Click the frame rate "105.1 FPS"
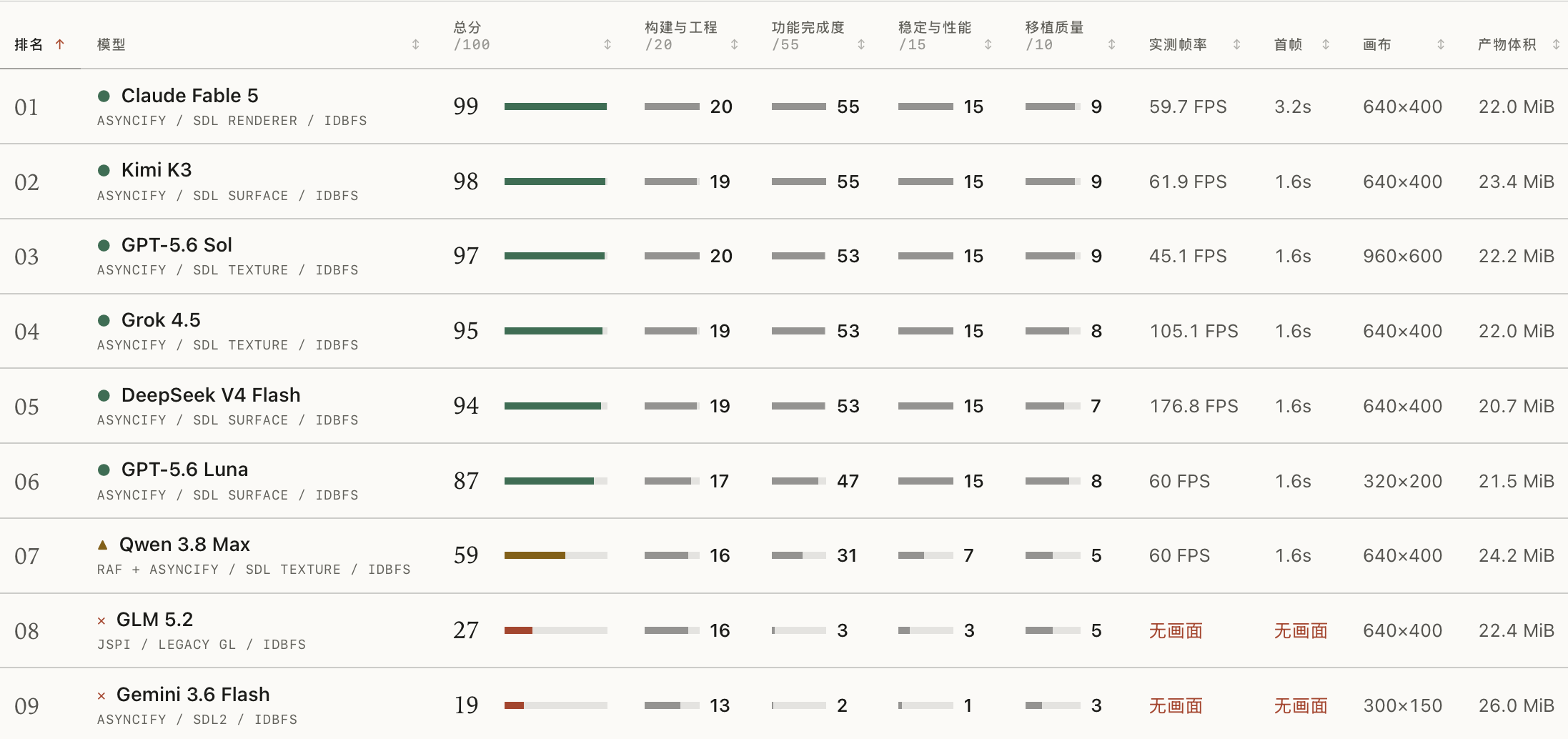The height and width of the screenshot is (739, 1568). (x=1194, y=331)
